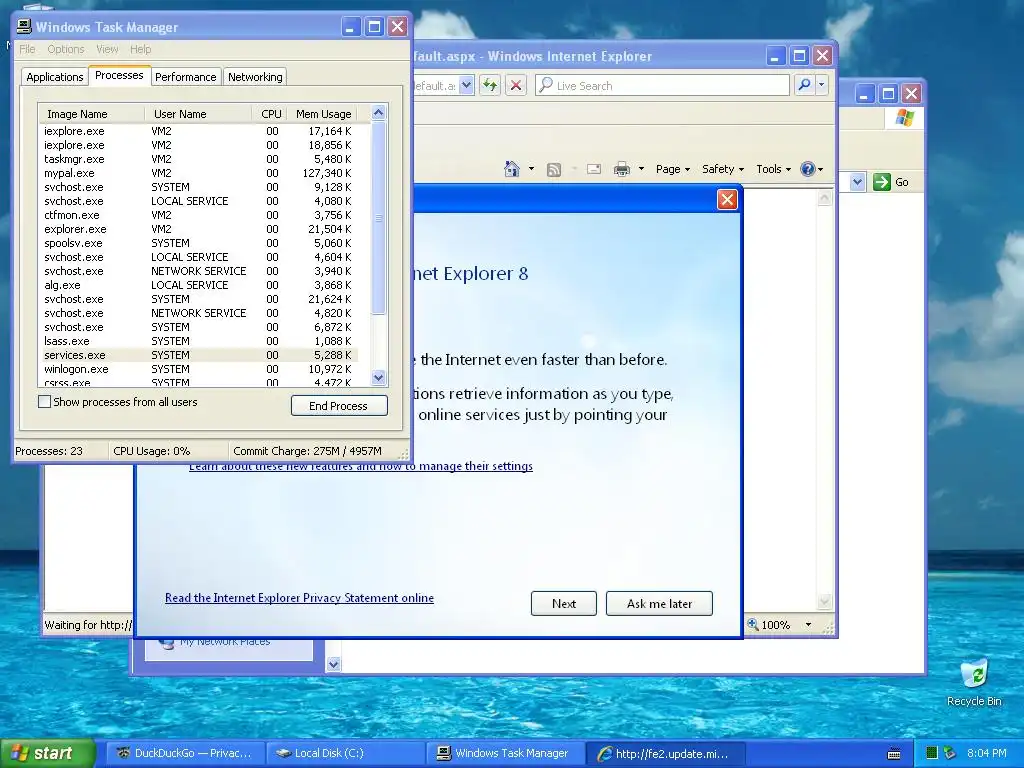Click Next in the IE8 setup dialog
1024x768 pixels.
point(564,603)
